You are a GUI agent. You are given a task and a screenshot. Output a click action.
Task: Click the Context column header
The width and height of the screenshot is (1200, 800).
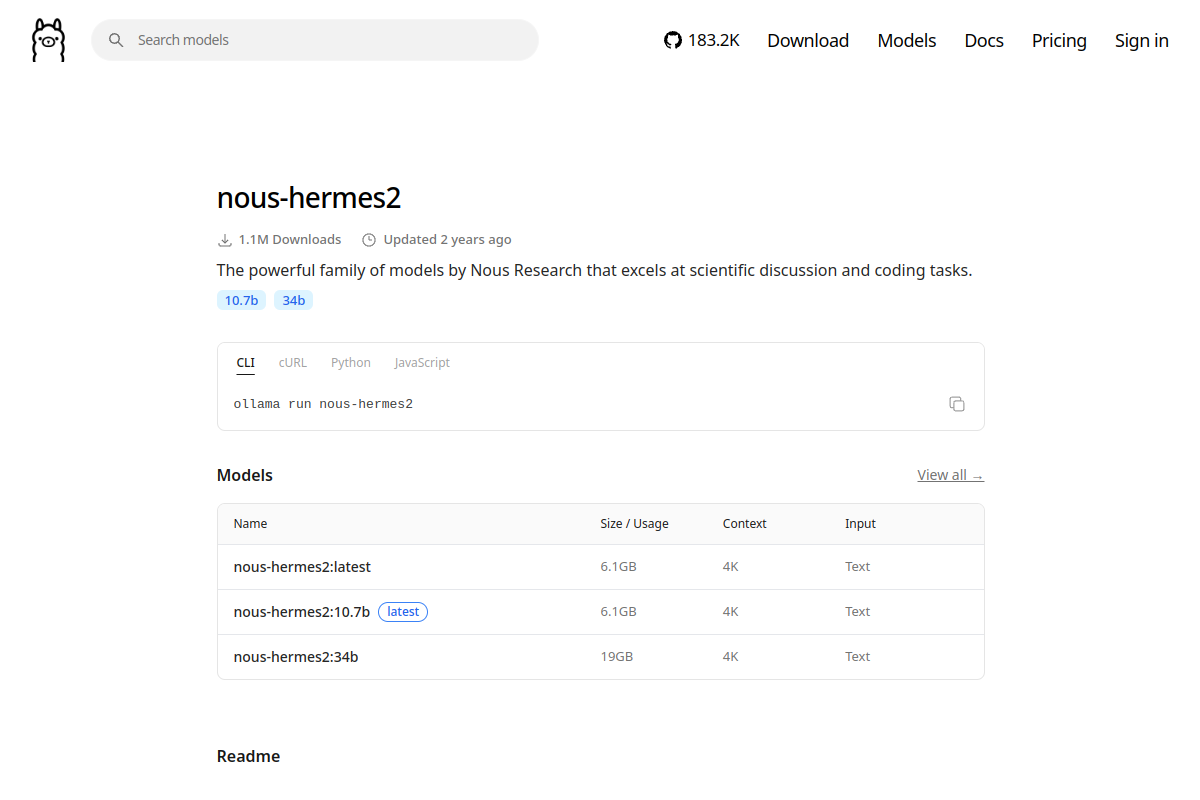pyautogui.click(x=745, y=524)
